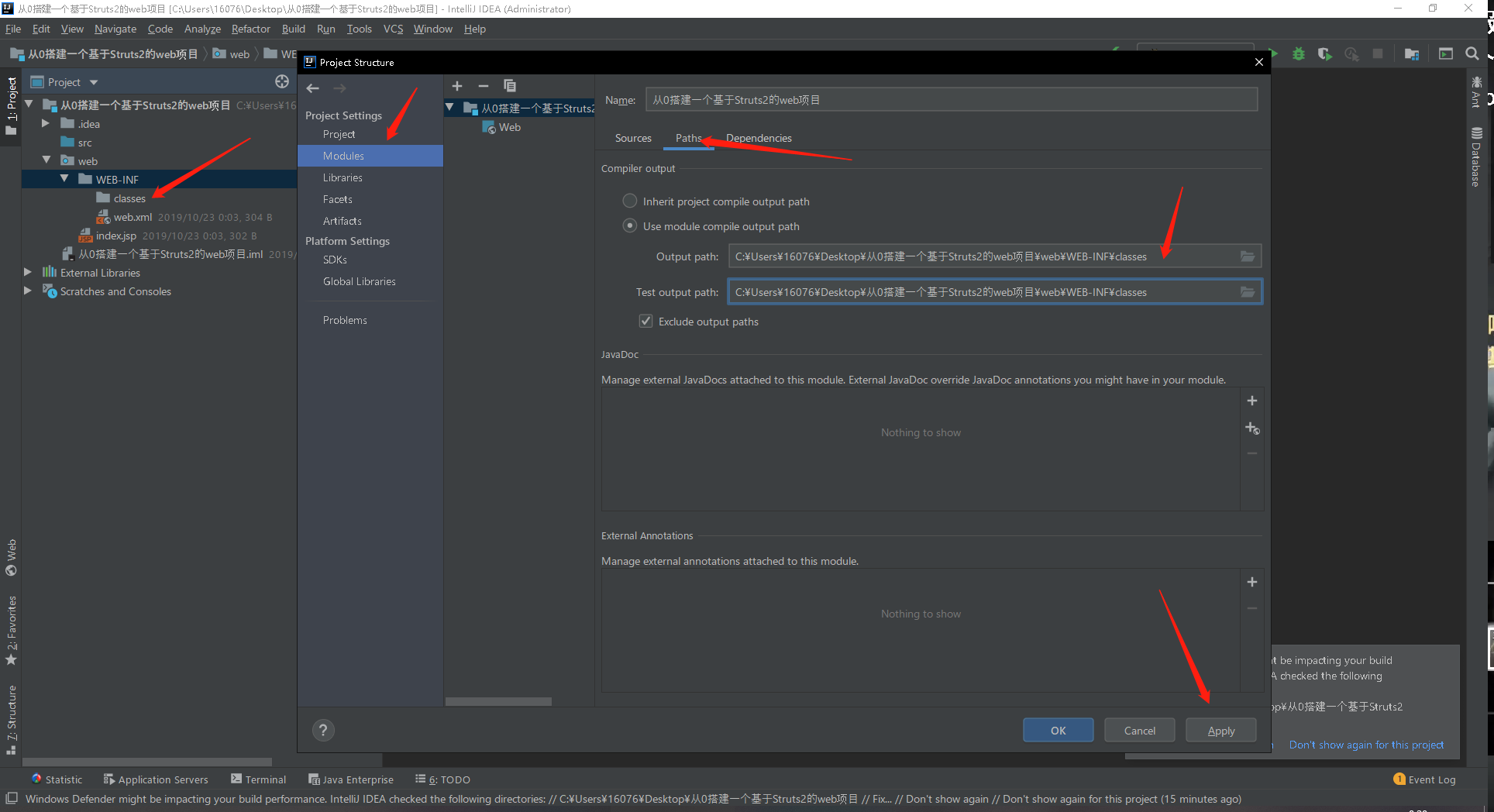Click the Locate/Scroll-from-source target icon

(282, 81)
